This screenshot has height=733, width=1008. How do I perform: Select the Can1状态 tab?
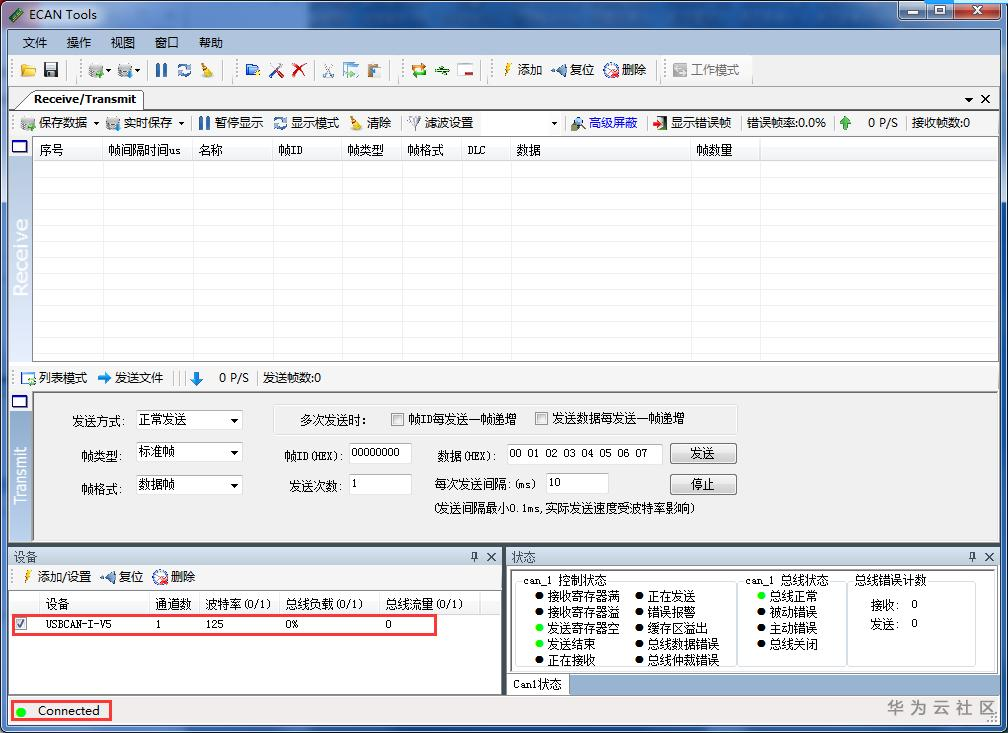click(x=537, y=684)
